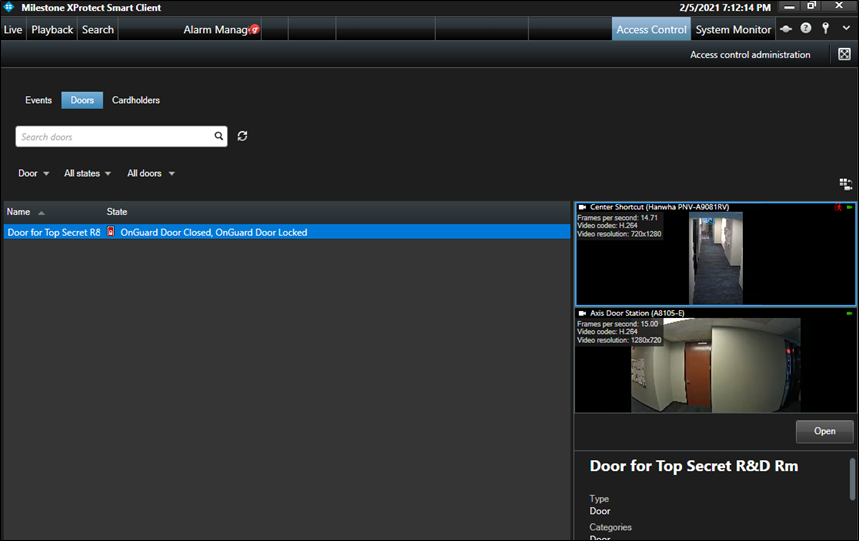Click the Open door button

coord(824,431)
